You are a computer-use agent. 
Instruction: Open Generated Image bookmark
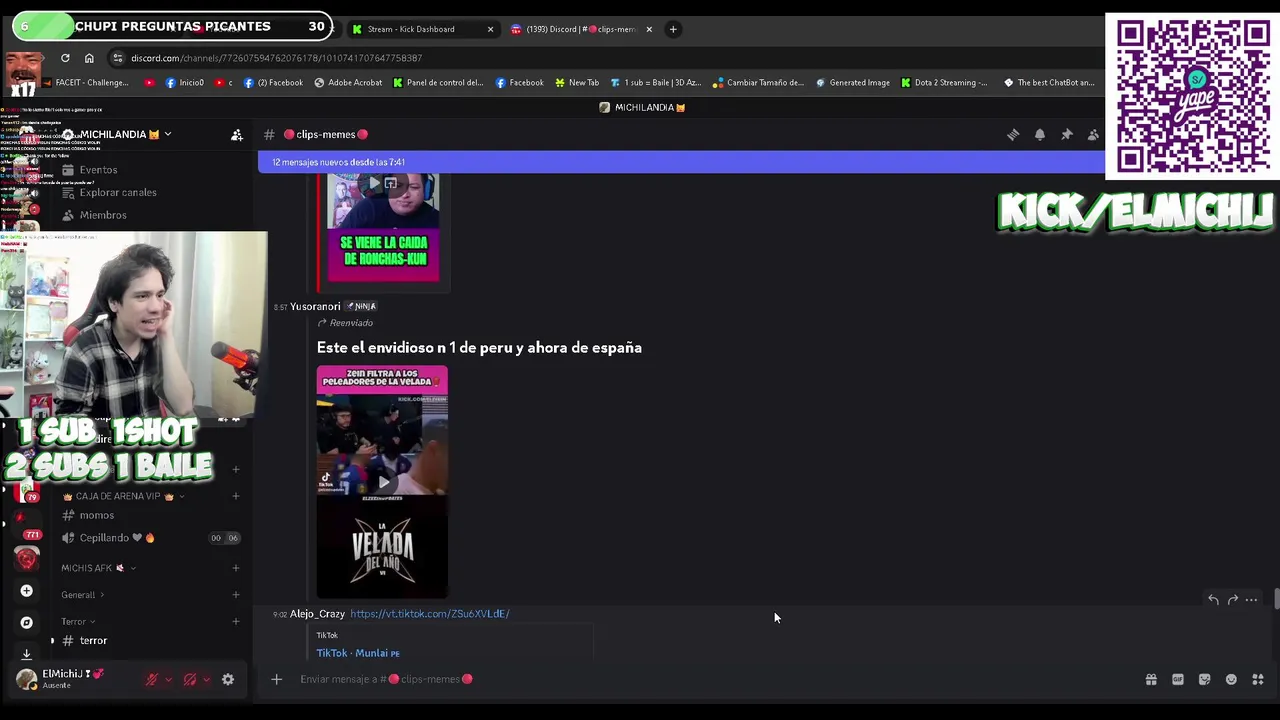tap(852, 83)
